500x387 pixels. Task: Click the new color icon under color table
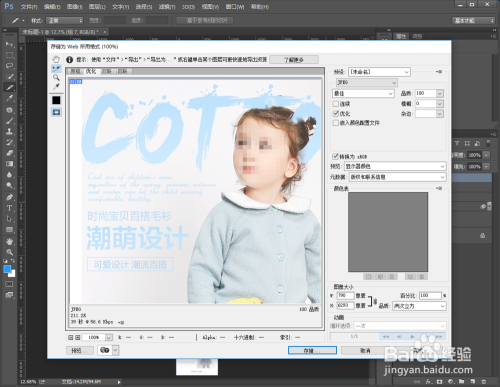pyautogui.click(x=411, y=277)
